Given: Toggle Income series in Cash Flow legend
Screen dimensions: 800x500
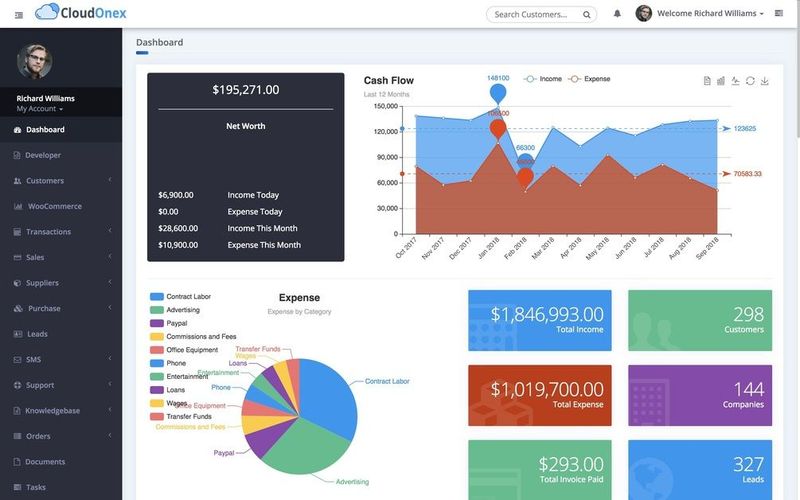Looking at the screenshot, I should pos(542,79).
